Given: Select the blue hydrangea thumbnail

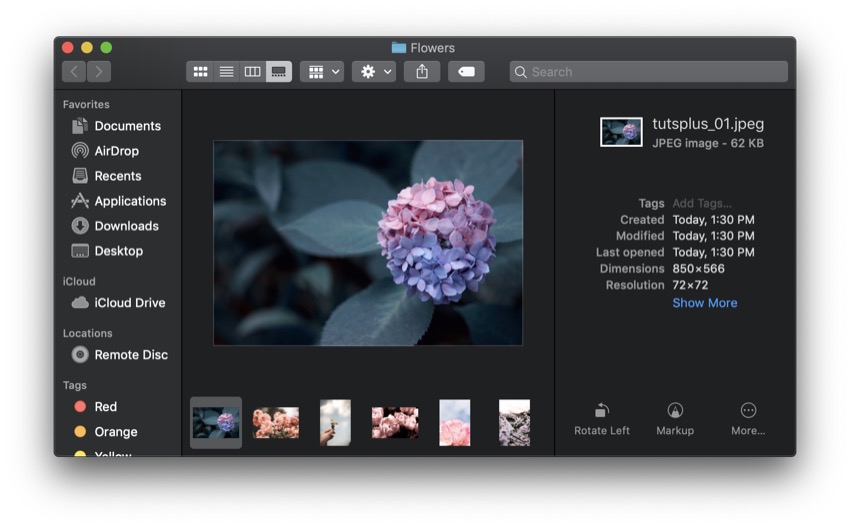Looking at the screenshot, I should [x=216, y=423].
